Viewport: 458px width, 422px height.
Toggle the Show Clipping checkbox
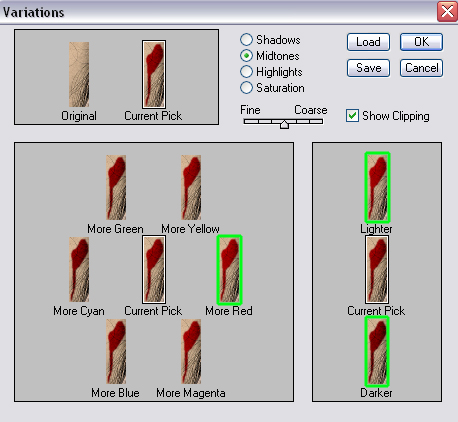coord(352,116)
